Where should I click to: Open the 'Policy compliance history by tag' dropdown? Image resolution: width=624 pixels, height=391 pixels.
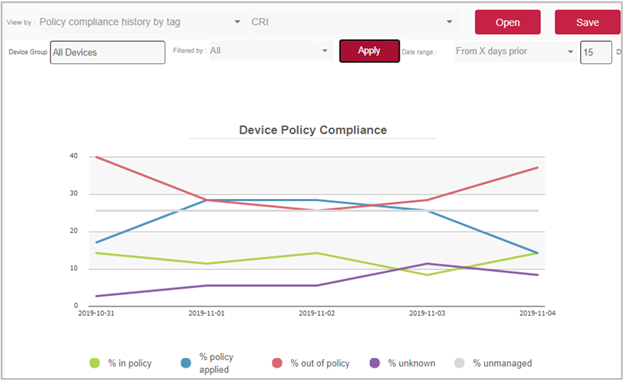point(140,22)
